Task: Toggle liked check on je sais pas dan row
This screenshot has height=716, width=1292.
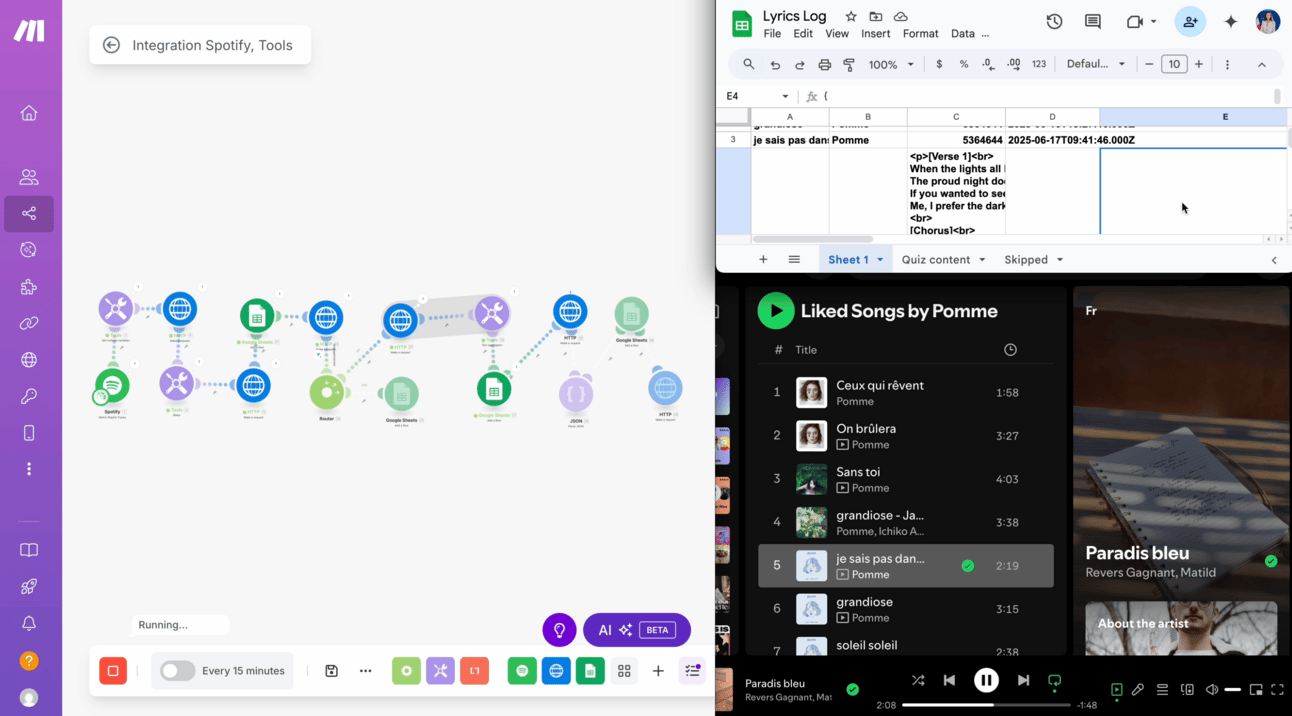Action: [x=967, y=566]
